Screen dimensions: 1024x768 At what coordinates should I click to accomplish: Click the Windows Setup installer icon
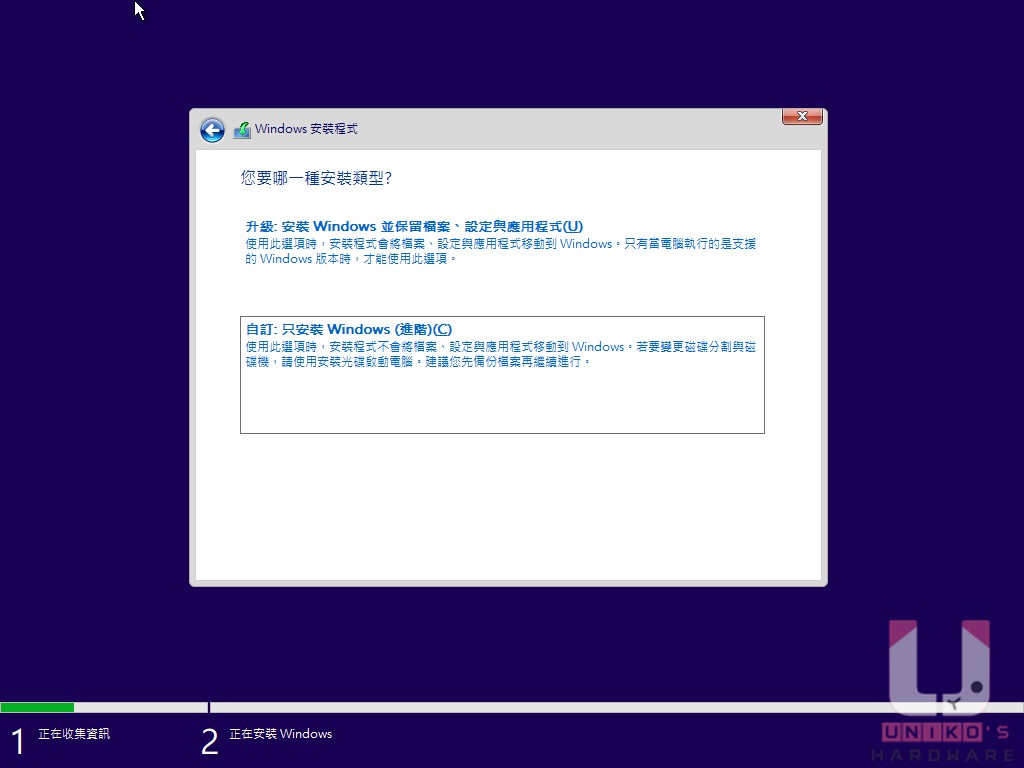tap(242, 130)
